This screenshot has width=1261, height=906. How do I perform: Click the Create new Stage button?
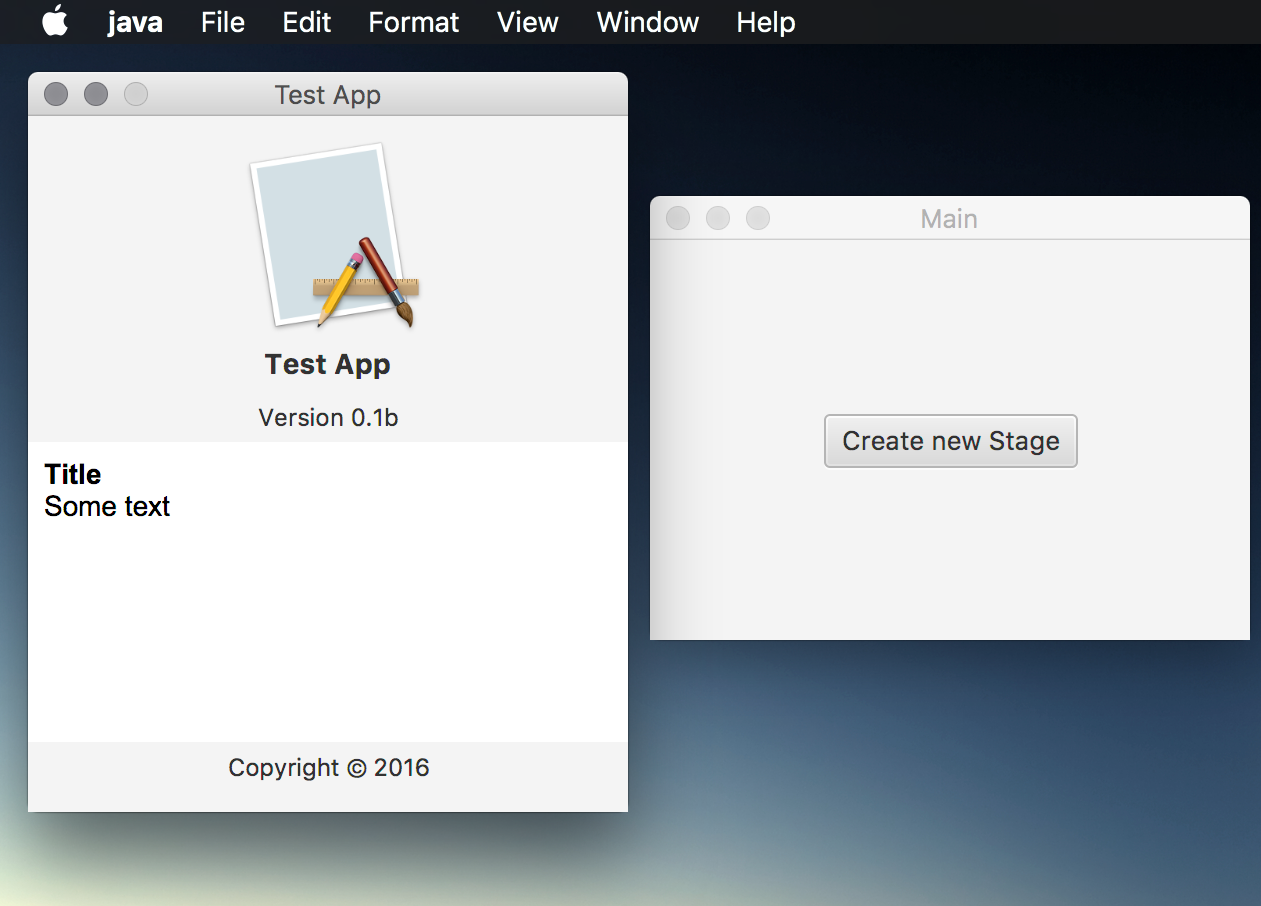coord(950,441)
